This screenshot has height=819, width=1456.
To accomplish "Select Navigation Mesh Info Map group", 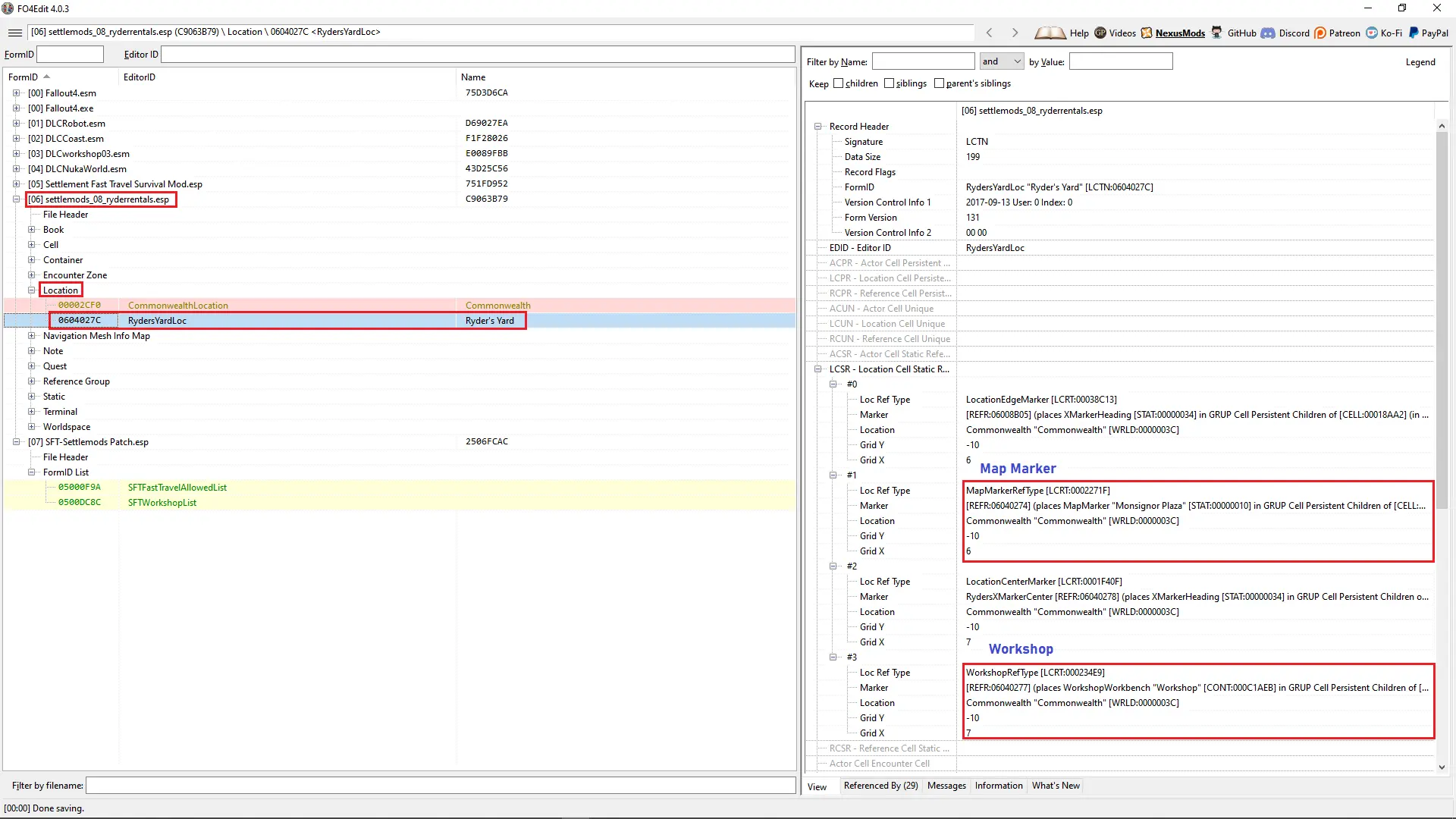I will point(96,336).
